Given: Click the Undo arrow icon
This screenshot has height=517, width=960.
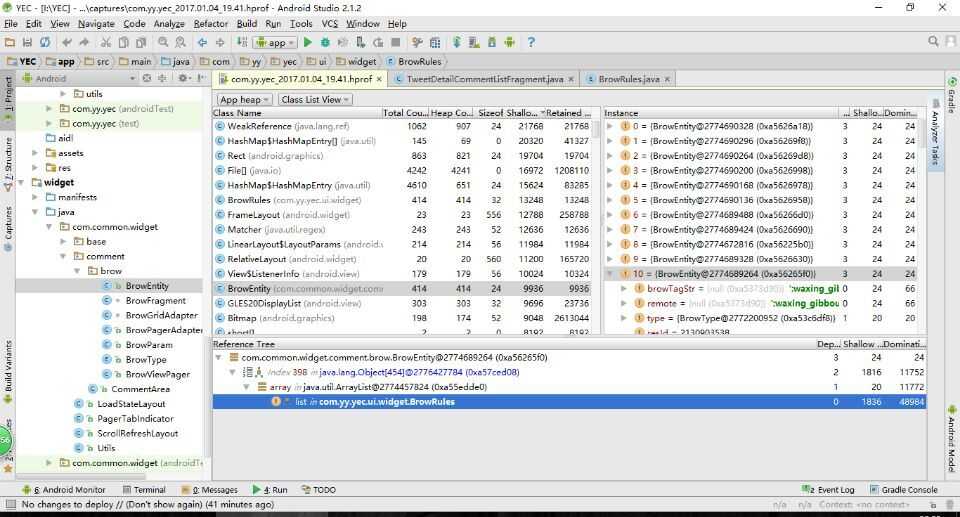Looking at the screenshot, I should (x=67, y=42).
